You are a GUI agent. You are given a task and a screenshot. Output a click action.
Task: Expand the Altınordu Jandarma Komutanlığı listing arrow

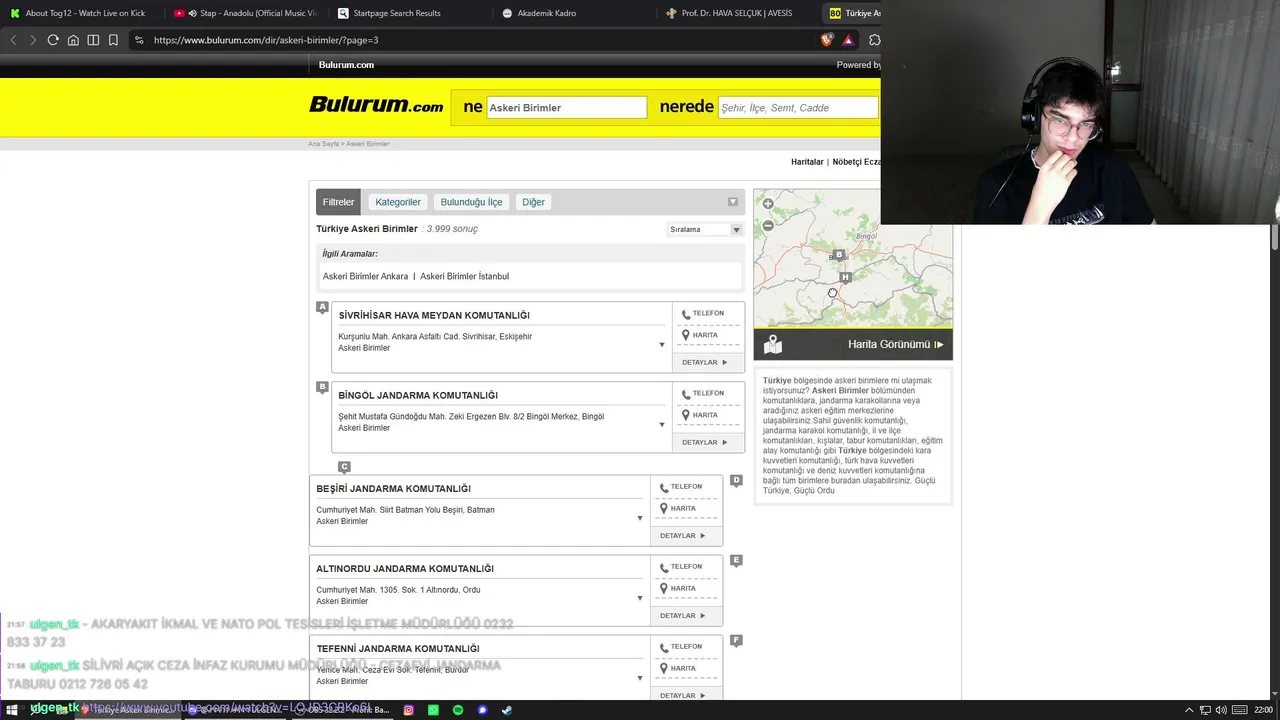pyautogui.click(x=639, y=598)
